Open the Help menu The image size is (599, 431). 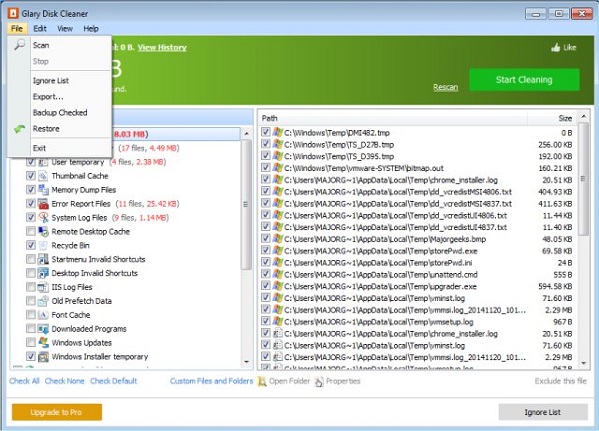pos(91,29)
